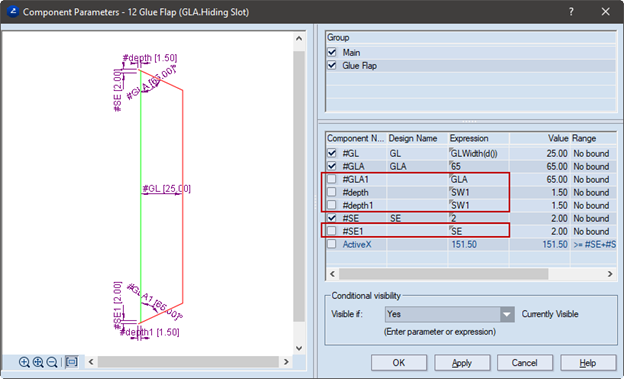Viewport: 624px width, 379px height.
Task: Click the parameter table scroll right arrow
Action: click(610, 274)
